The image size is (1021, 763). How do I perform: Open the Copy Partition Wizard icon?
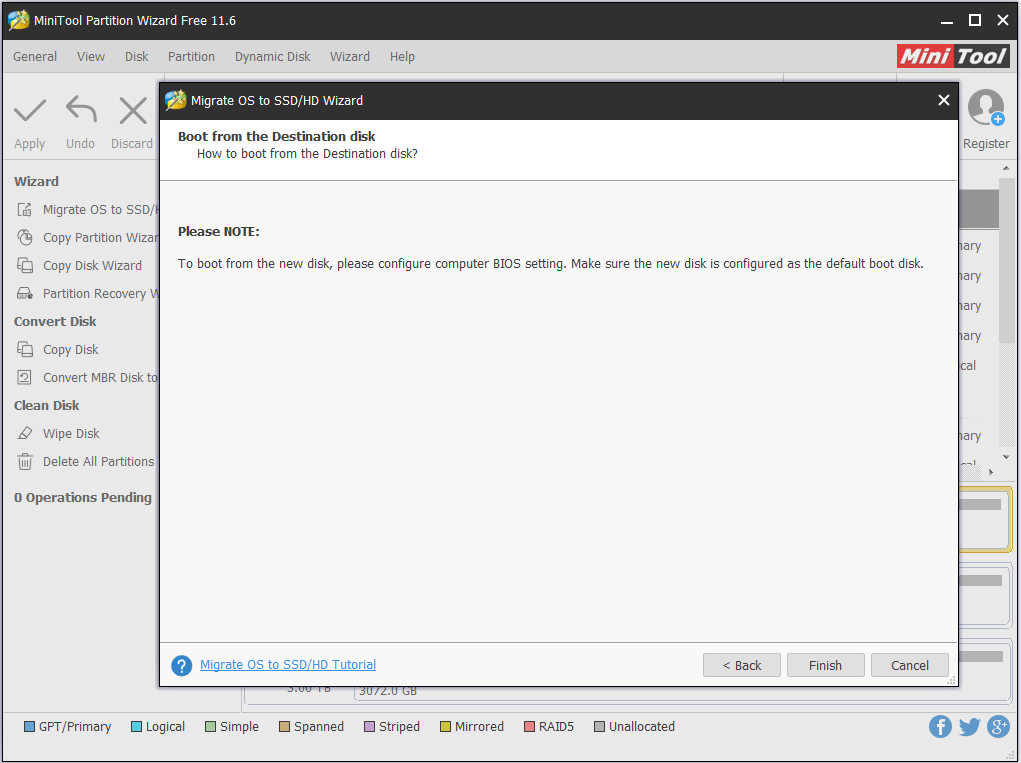pos(22,237)
